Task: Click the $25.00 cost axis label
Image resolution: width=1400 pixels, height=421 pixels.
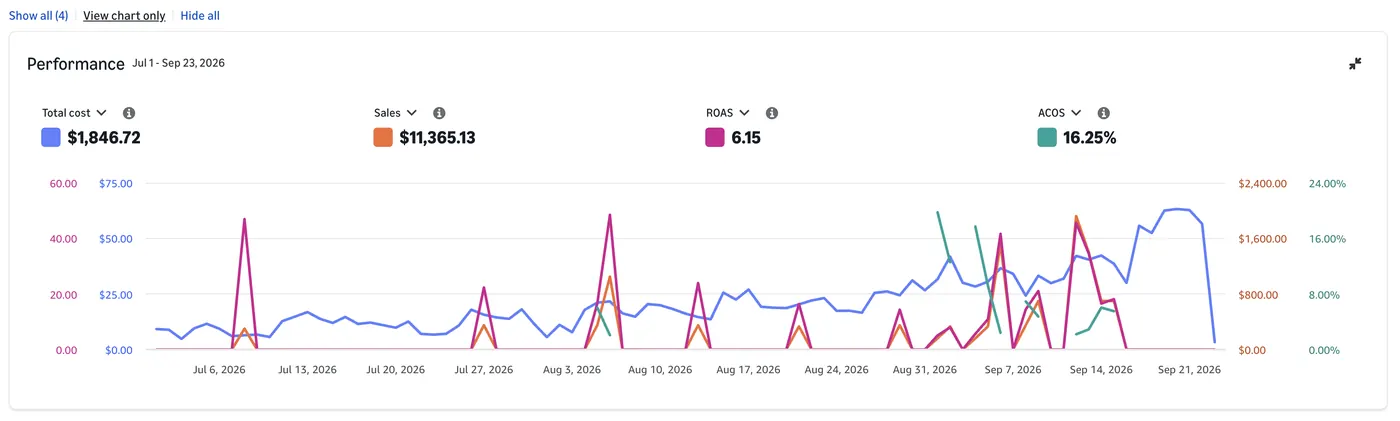Action: (x=116, y=295)
